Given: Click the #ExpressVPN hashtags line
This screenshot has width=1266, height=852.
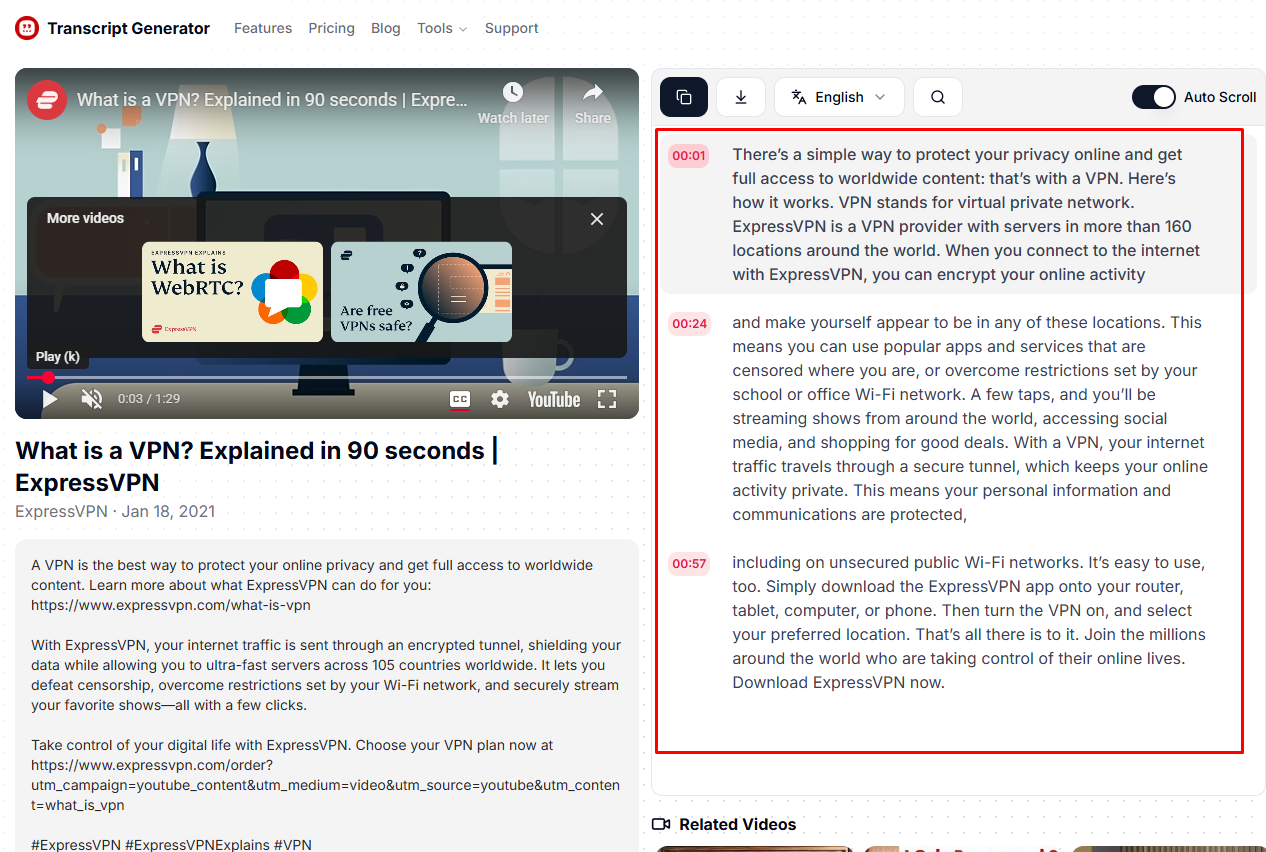Looking at the screenshot, I should pyautogui.click(x=171, y=845).
